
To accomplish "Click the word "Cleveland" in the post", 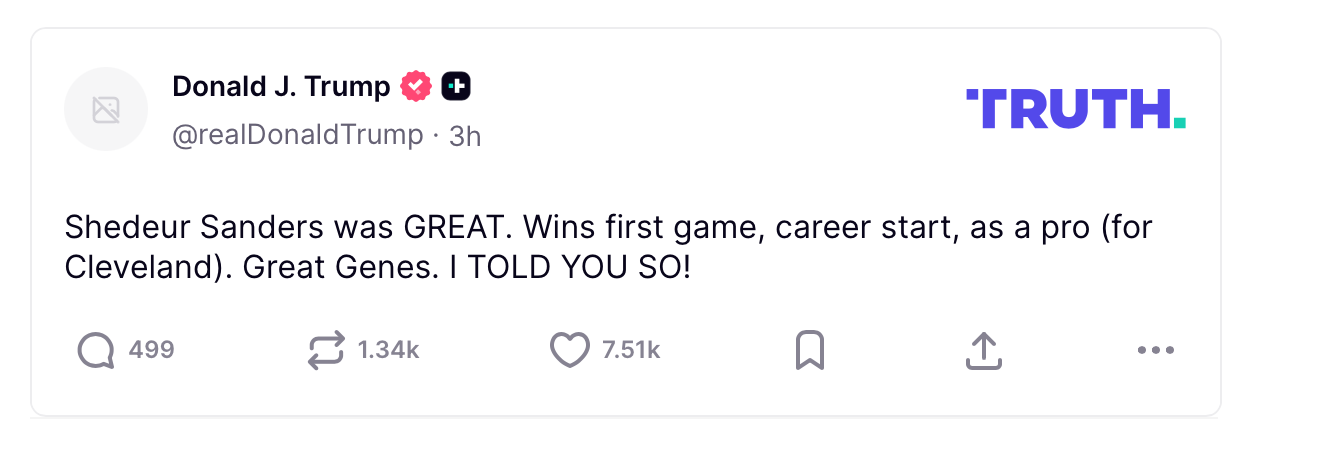I will coord(130,268).
